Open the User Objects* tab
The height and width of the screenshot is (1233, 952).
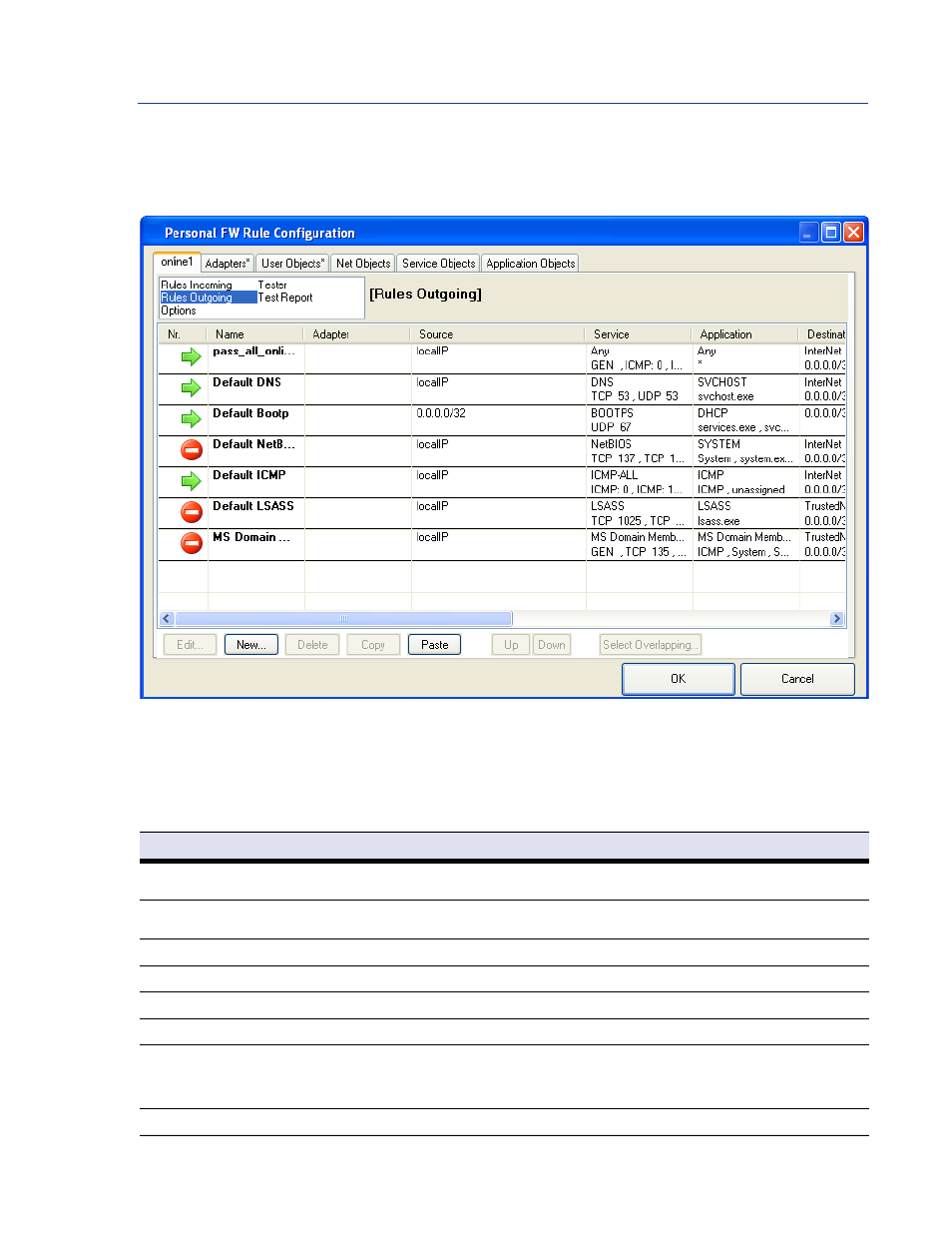292,264
